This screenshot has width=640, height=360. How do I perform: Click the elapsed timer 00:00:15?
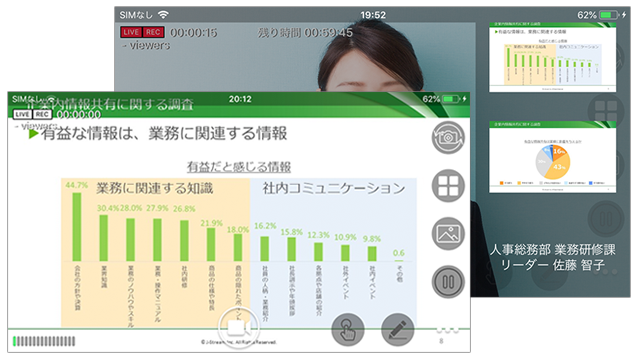click(x=193, y=33)
